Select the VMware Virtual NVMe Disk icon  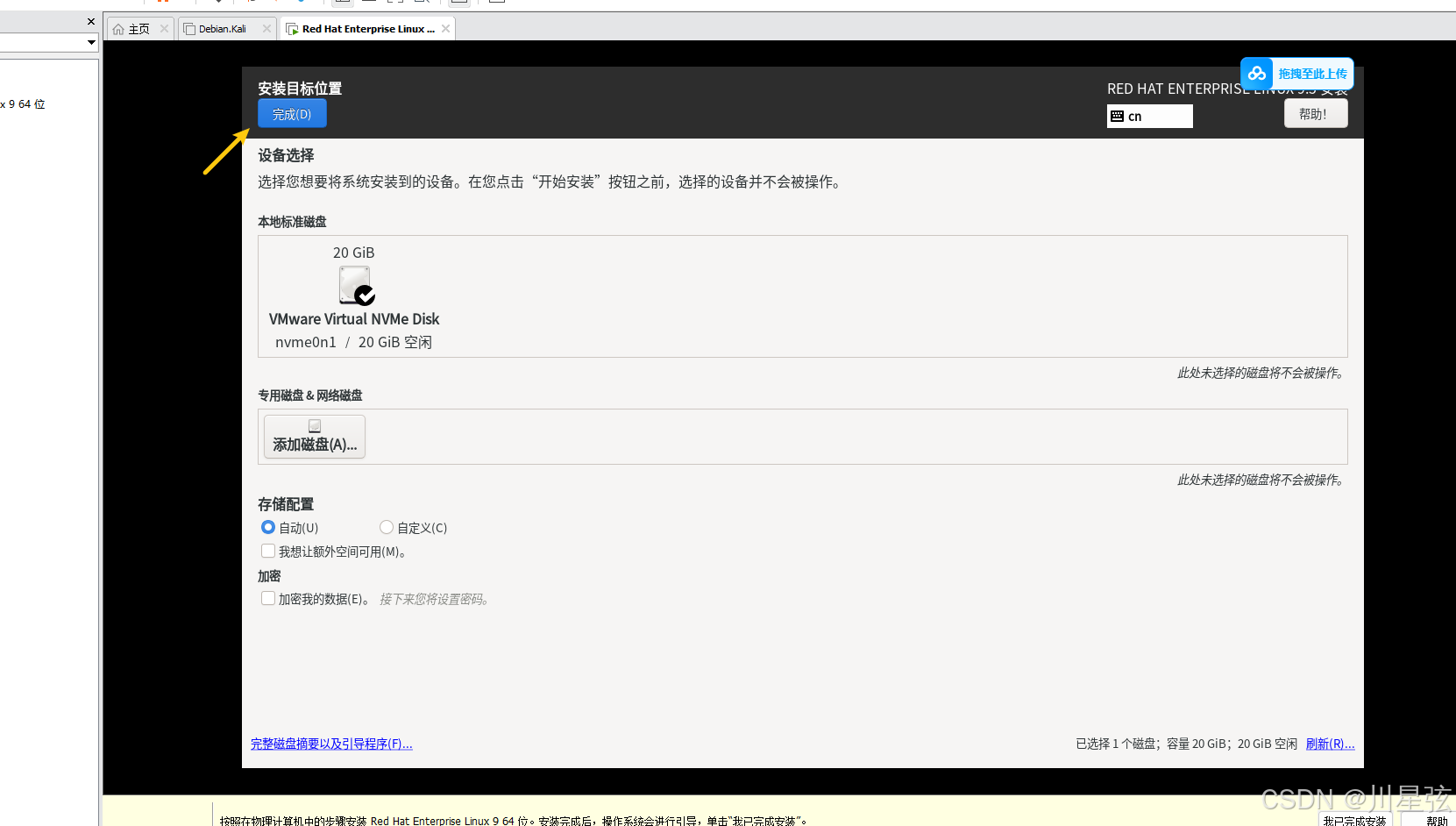(356, 285)
